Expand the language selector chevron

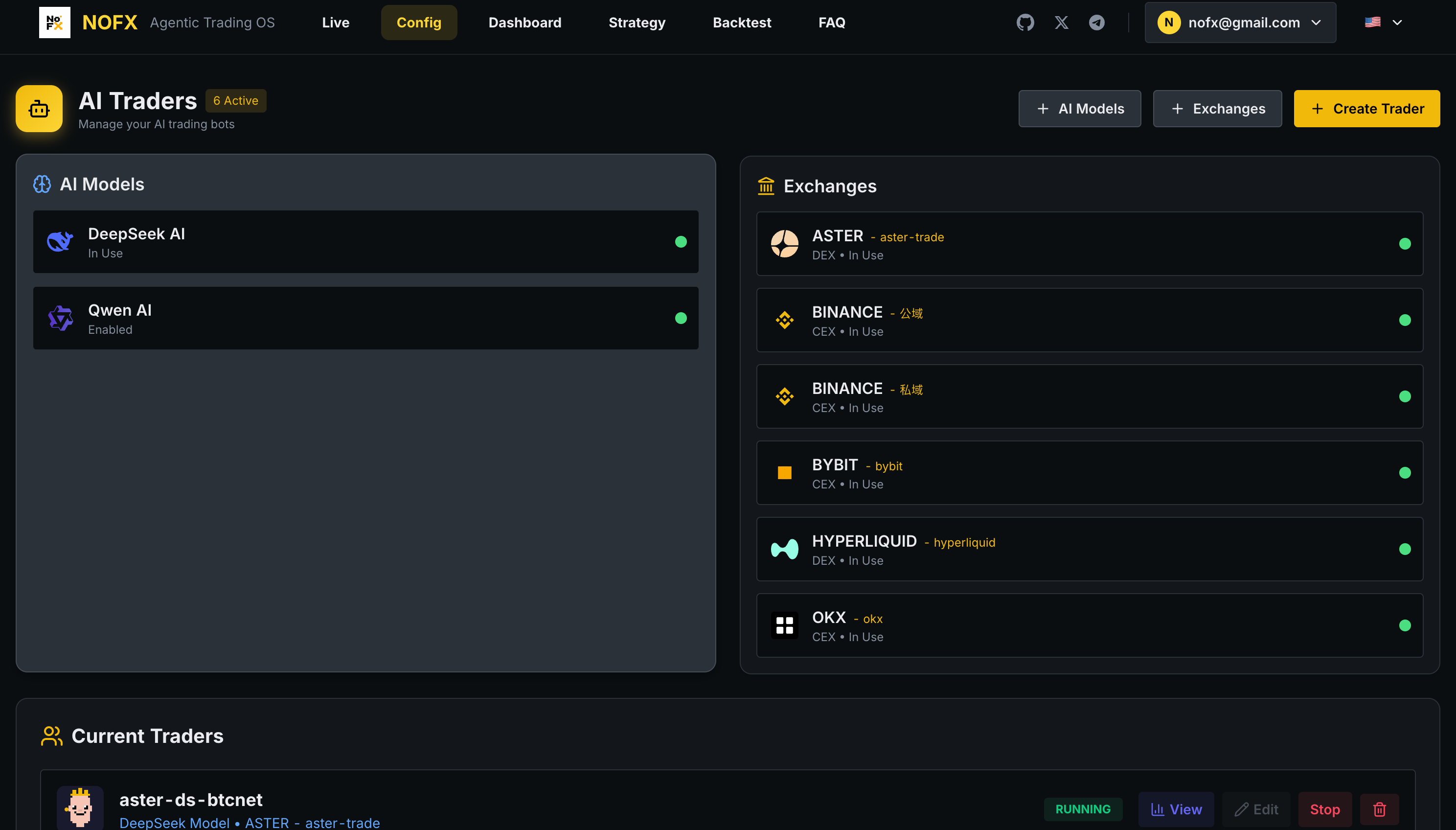pos(1397,22)
